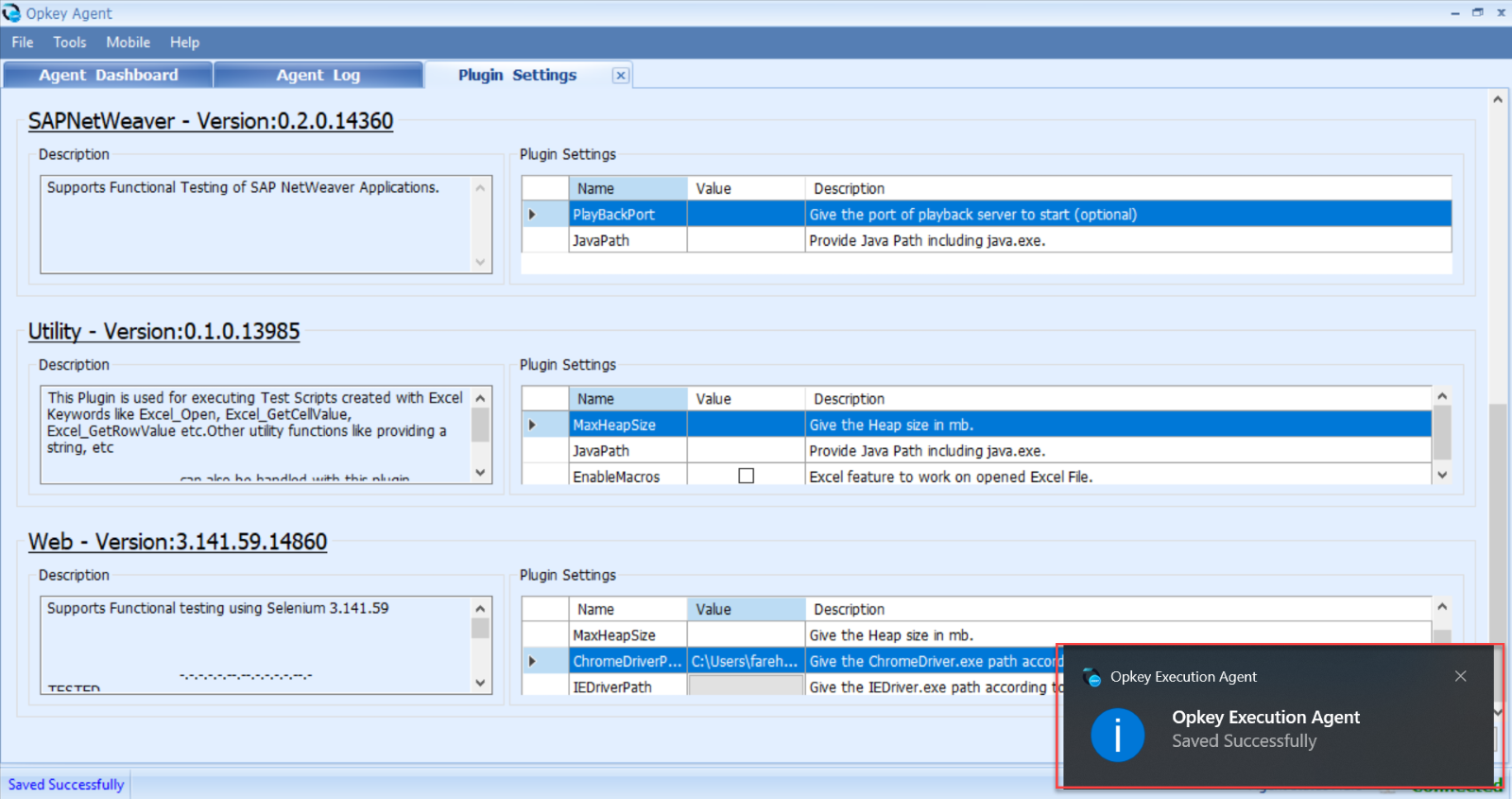The width and height of the screenshot is (1512, 799).
Task: Click the Opkey logo in the notification header
Action: [1092, 677]
